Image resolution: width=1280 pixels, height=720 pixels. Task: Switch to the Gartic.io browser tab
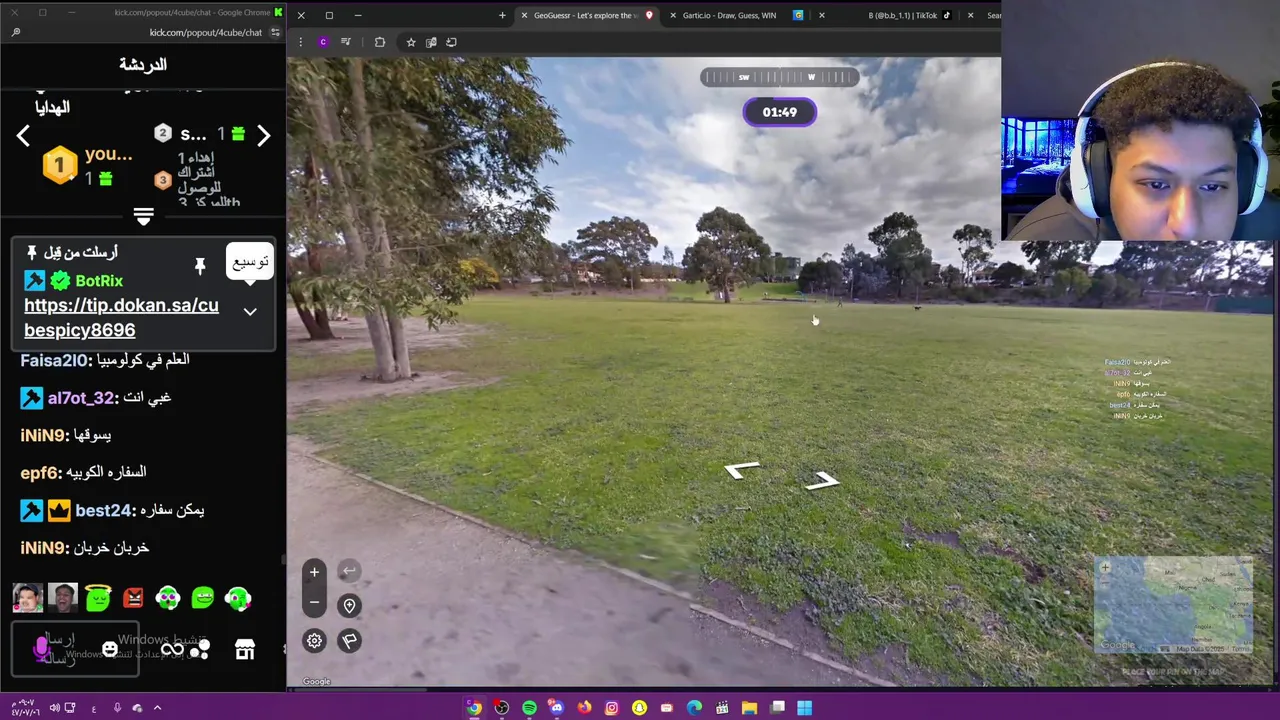click(x=738, y=15)
